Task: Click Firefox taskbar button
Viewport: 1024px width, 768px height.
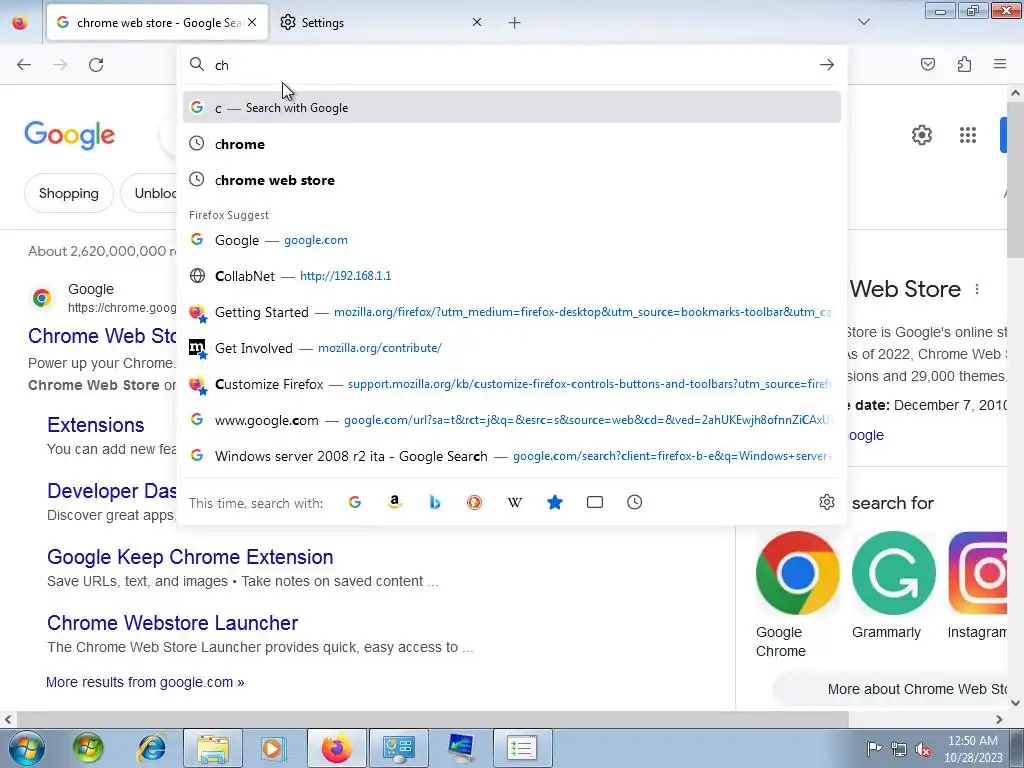Action: pos(336,748)
